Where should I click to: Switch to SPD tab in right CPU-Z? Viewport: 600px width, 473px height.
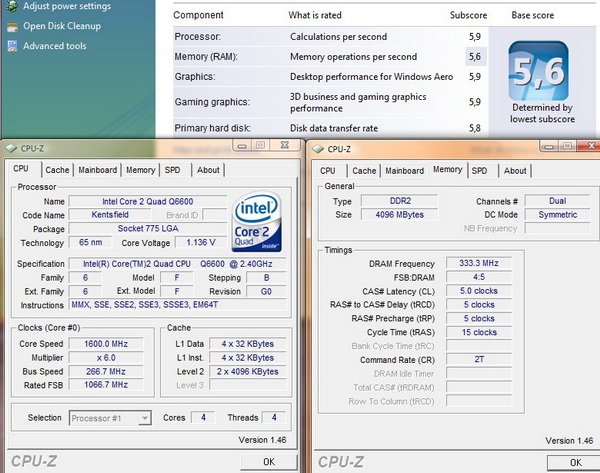479,171
